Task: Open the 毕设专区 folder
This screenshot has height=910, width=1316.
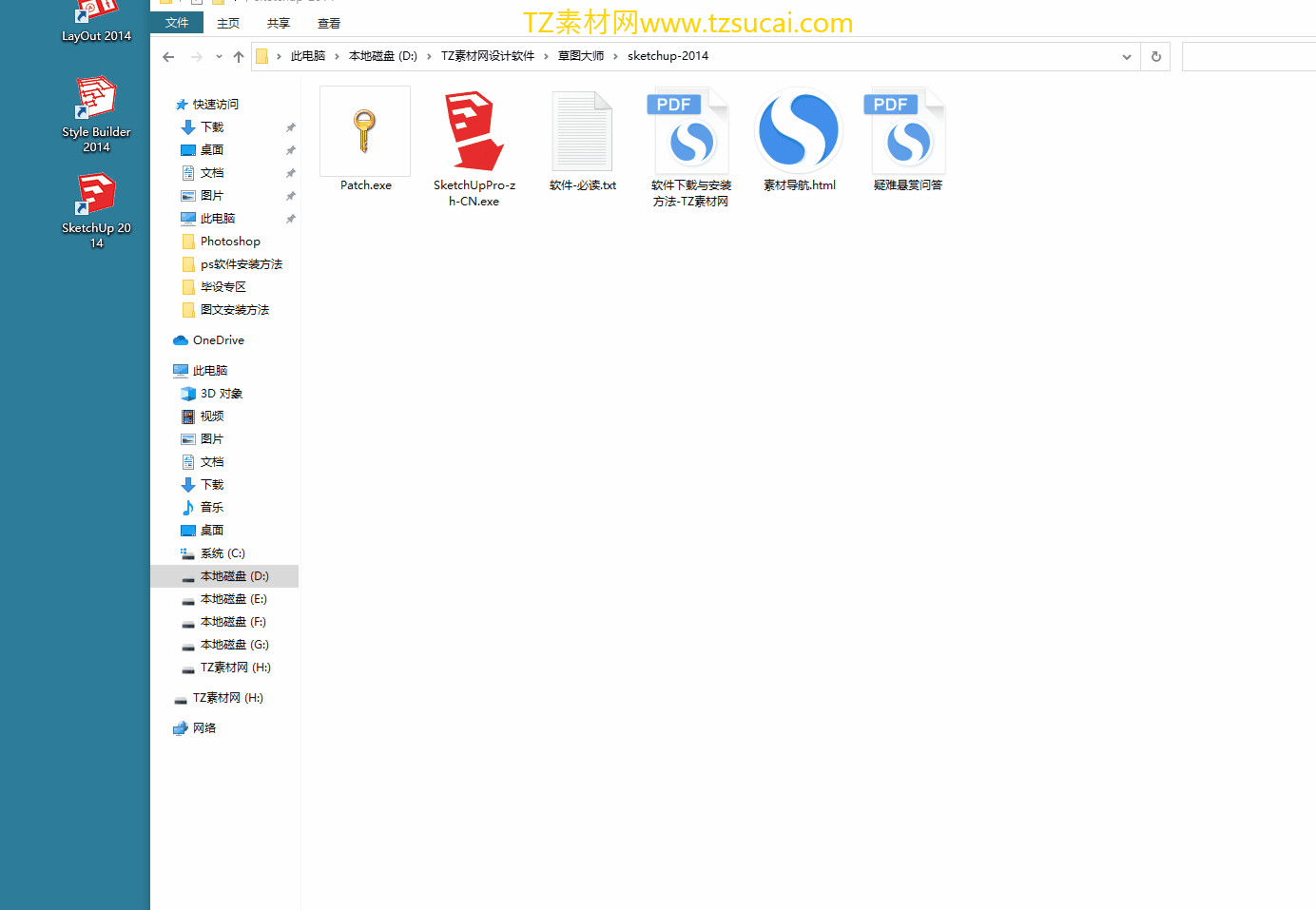Action: [224, 287]
